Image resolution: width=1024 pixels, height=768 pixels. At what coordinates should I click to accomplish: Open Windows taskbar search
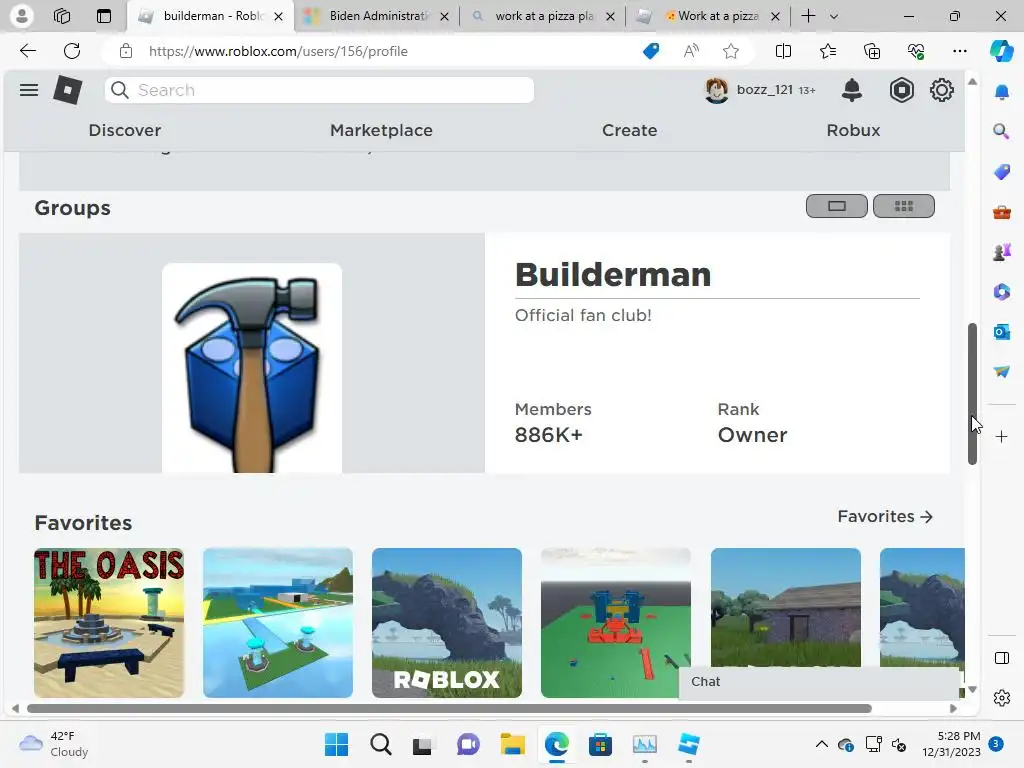coord(381,744)
